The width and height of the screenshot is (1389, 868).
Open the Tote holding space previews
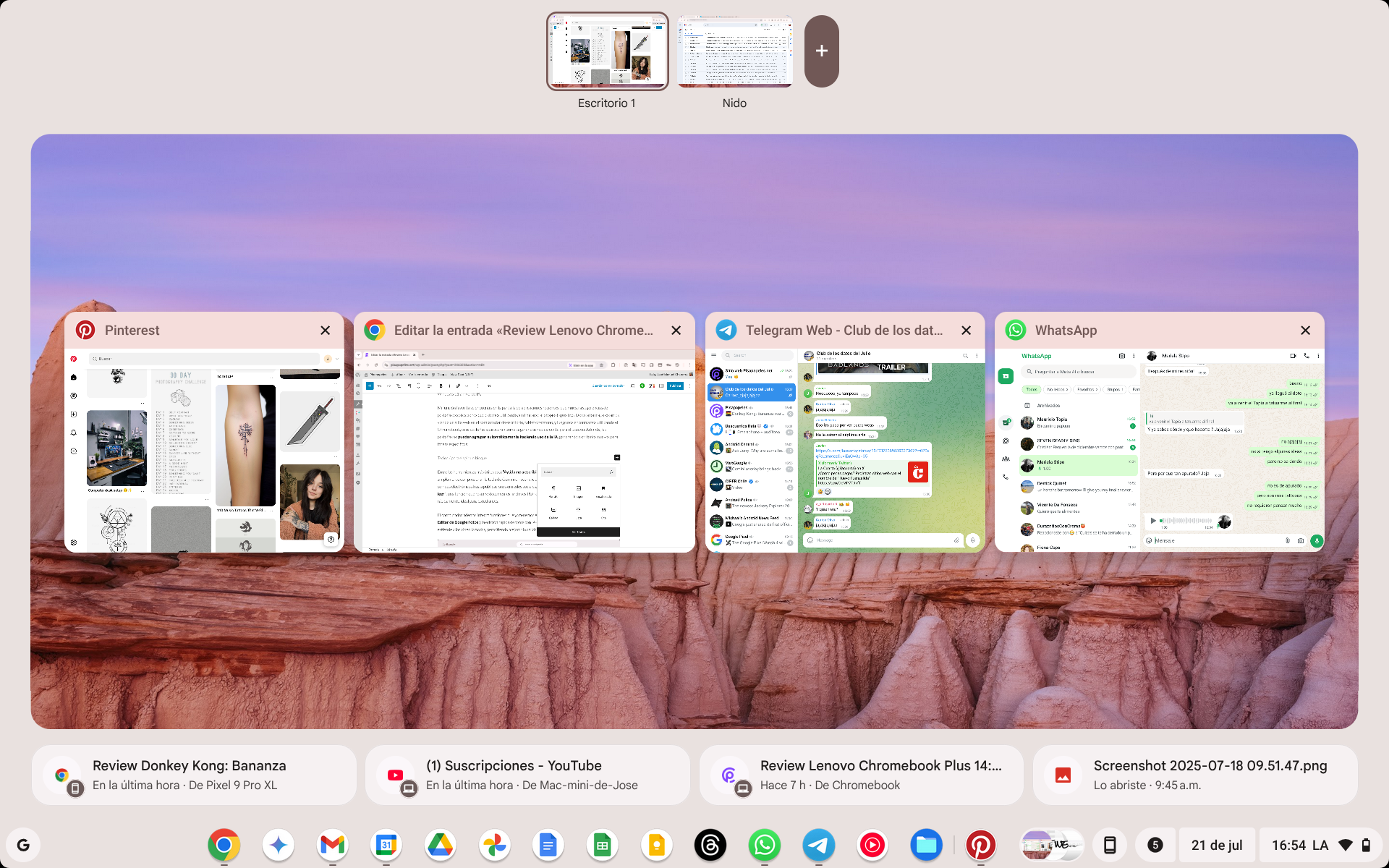(1051, 845)
